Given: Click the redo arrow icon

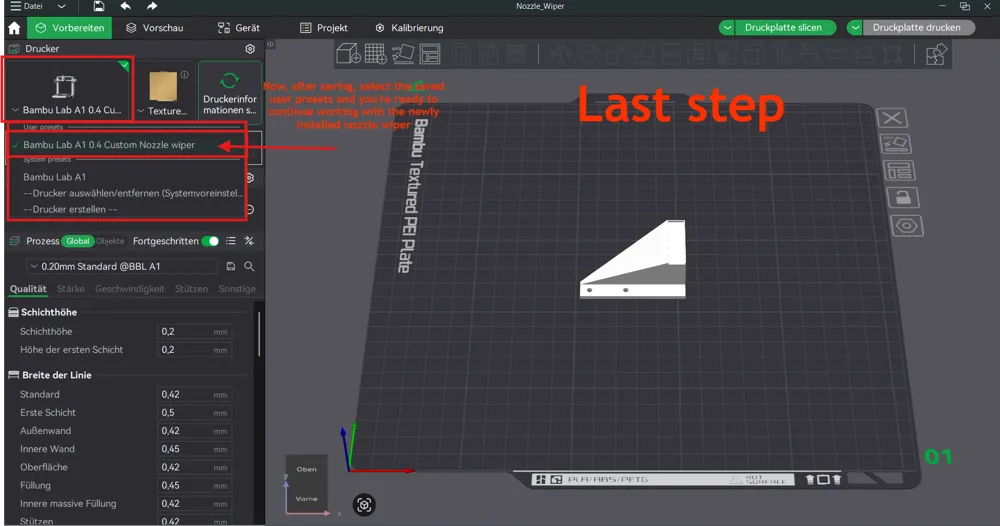Looking at the screenshot, I should (x=152, y=6).
